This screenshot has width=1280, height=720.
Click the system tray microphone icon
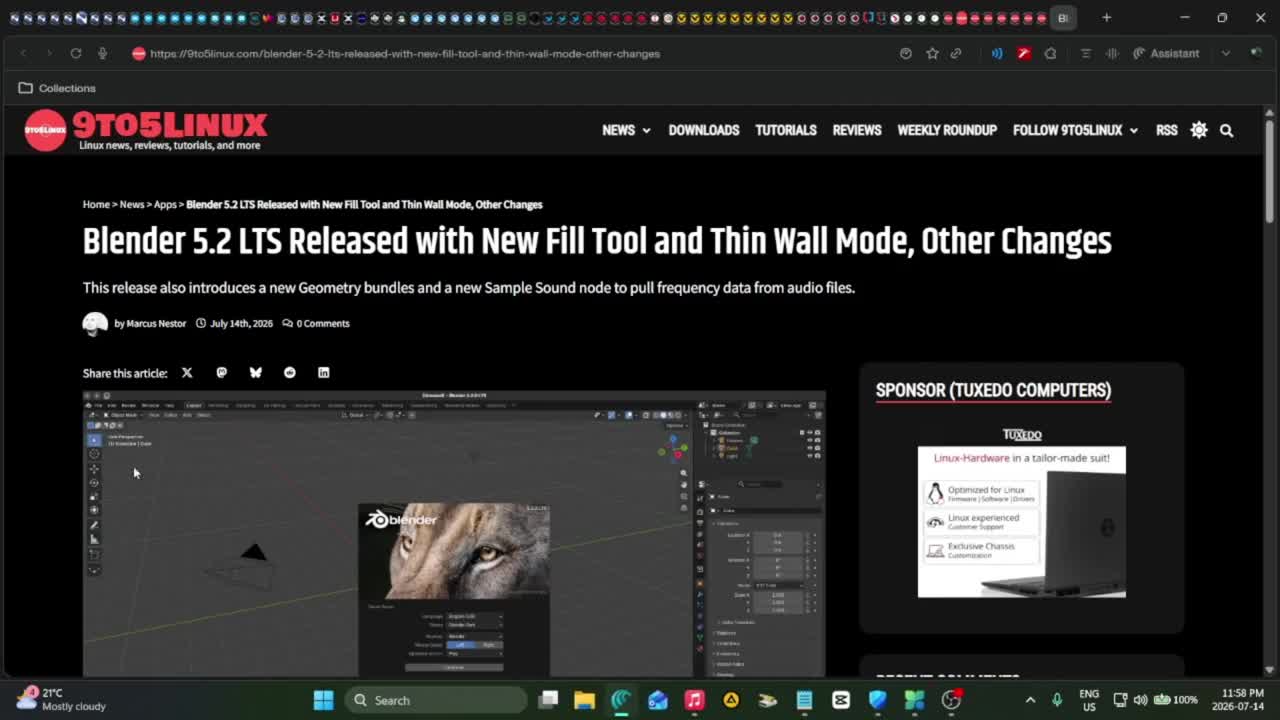pyautogui.click(x=1057, y=699)
